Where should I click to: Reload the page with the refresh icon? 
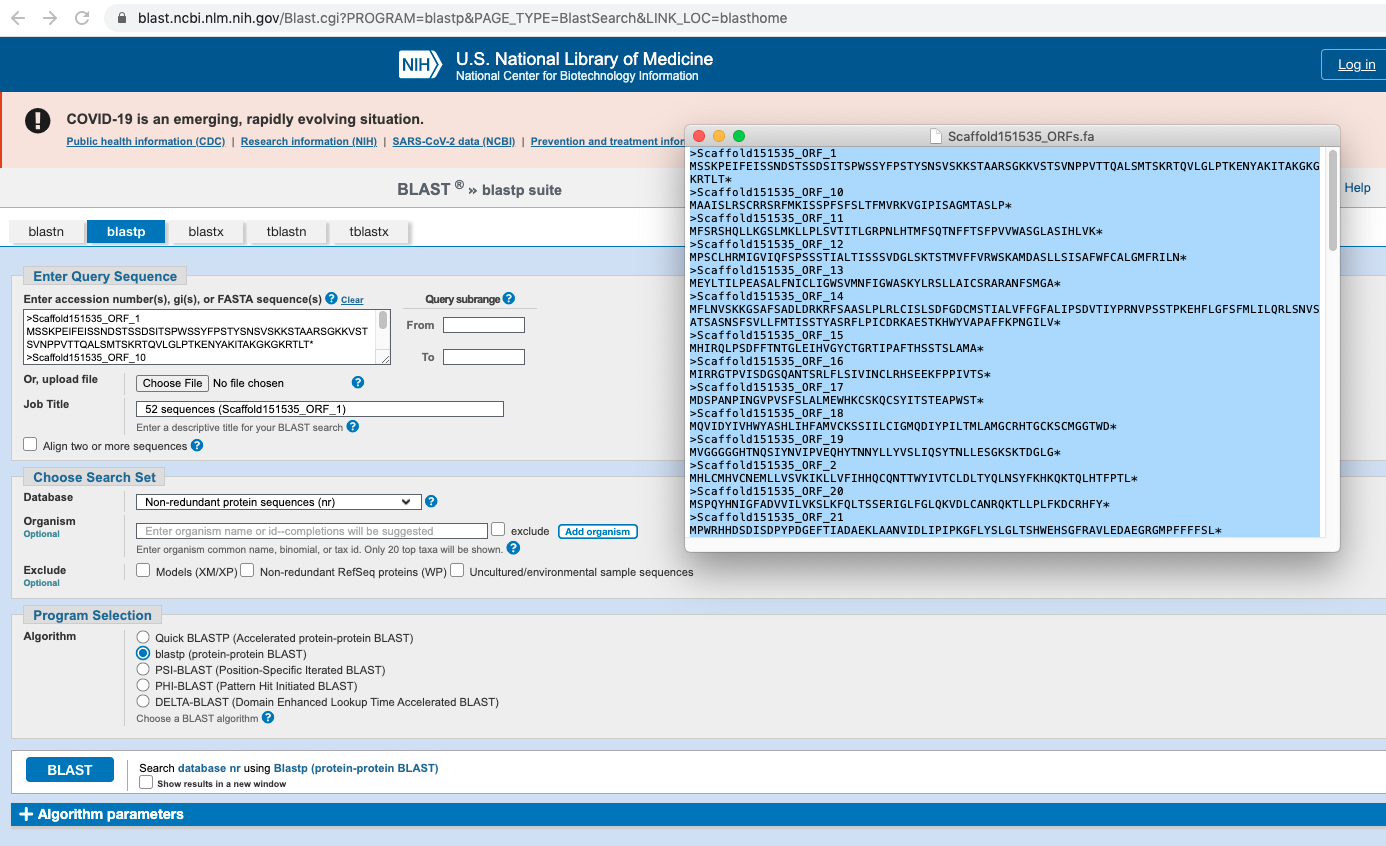click(x=82, y=18)
